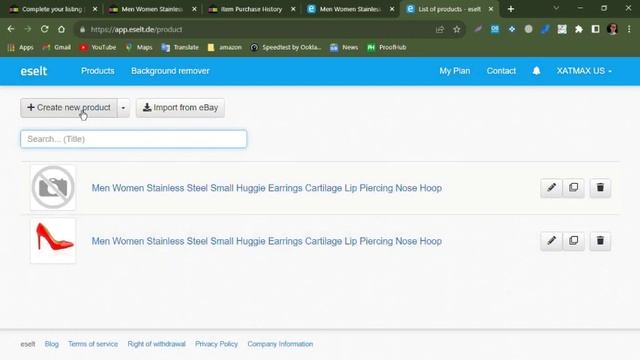This screenshot has width=640, height=360.
Task: Open the Apps bookmark shortcut
Action: coord(20,47)
